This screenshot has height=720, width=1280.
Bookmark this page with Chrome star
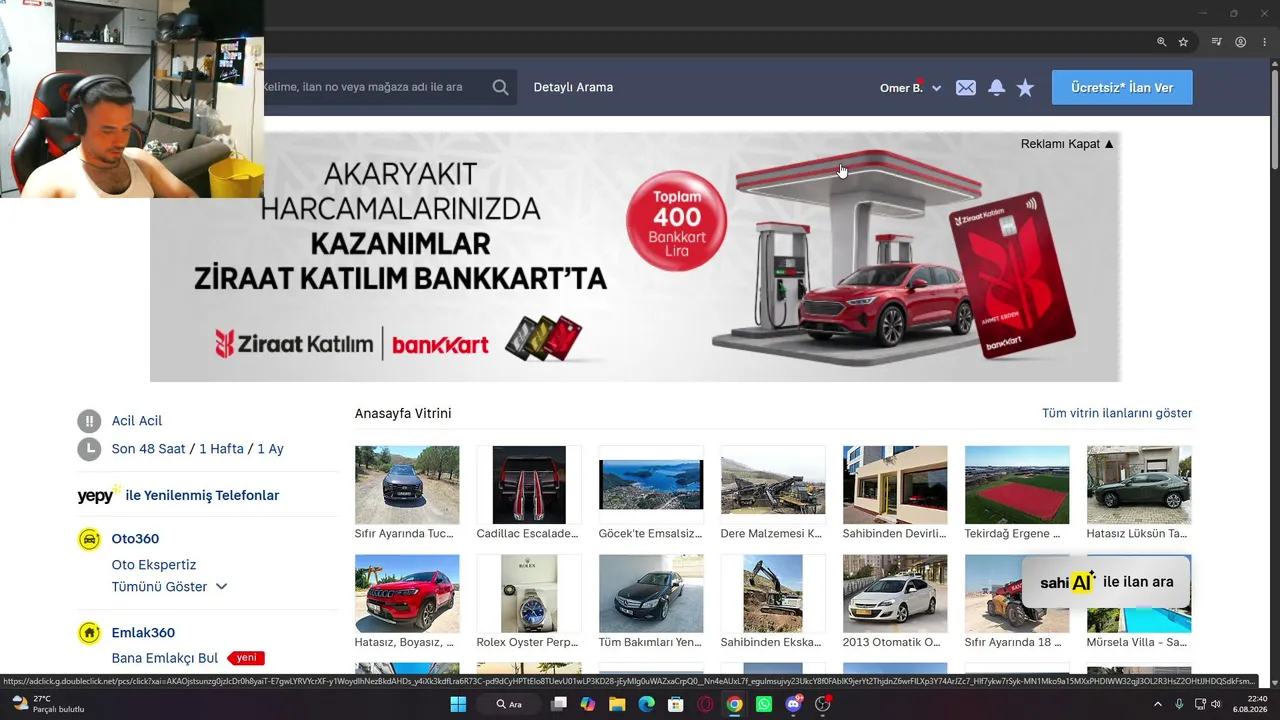pos(1184,42)
